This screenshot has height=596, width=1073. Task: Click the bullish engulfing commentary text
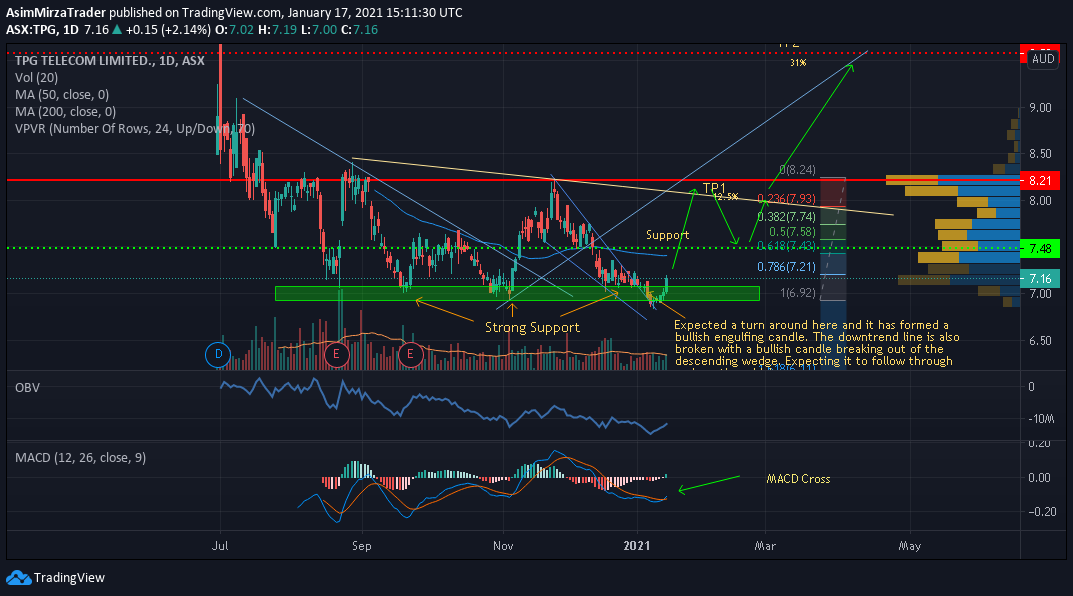pos(816,344)
